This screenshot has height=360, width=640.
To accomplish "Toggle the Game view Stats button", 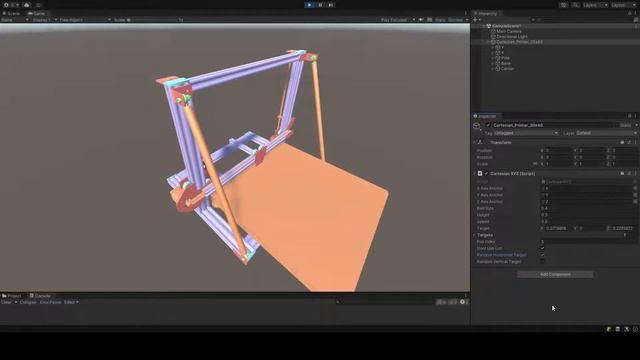I will (440, 20).
